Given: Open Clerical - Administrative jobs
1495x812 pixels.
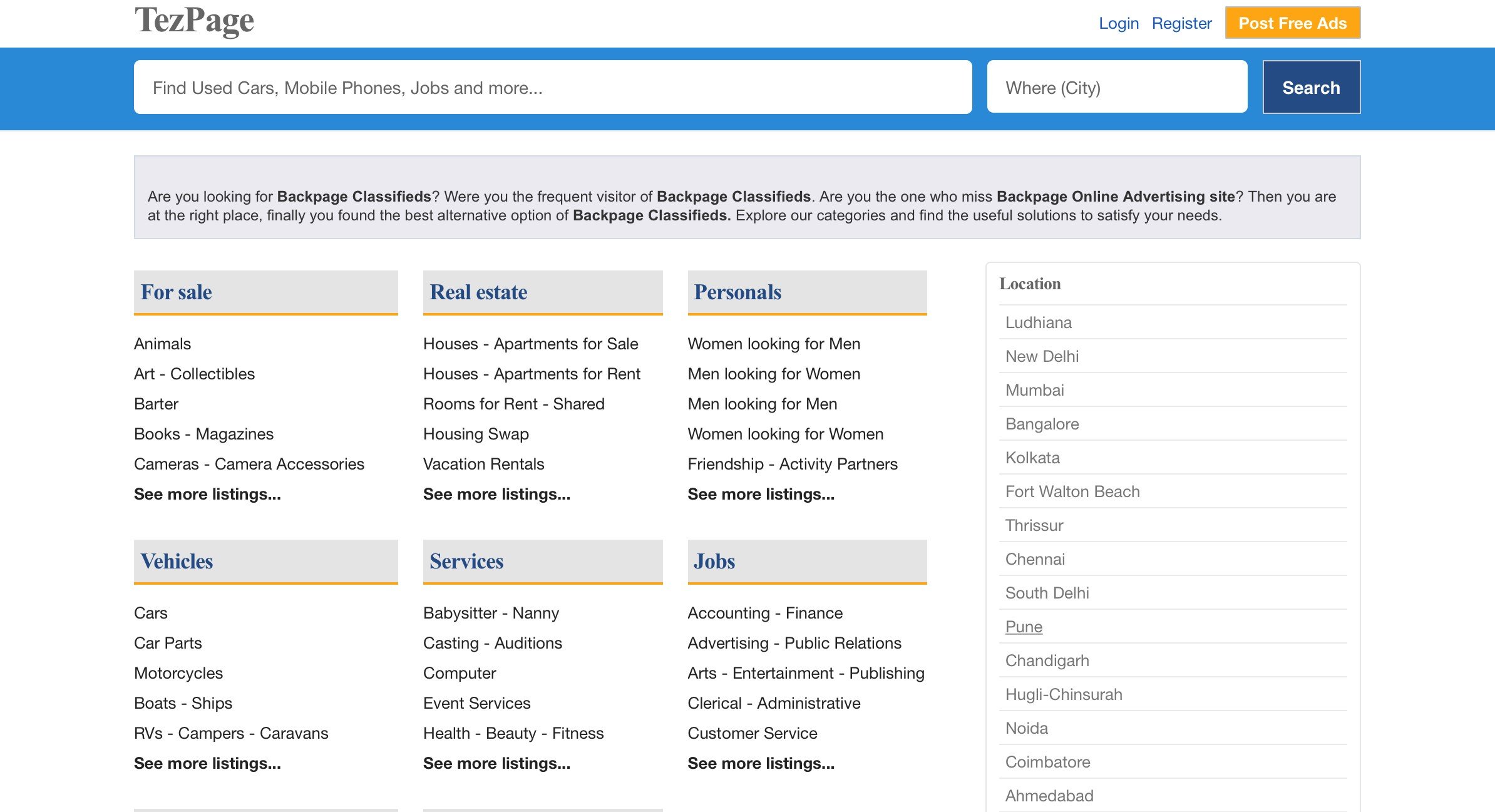Looking at the screenshot, I should click(774, 702).
